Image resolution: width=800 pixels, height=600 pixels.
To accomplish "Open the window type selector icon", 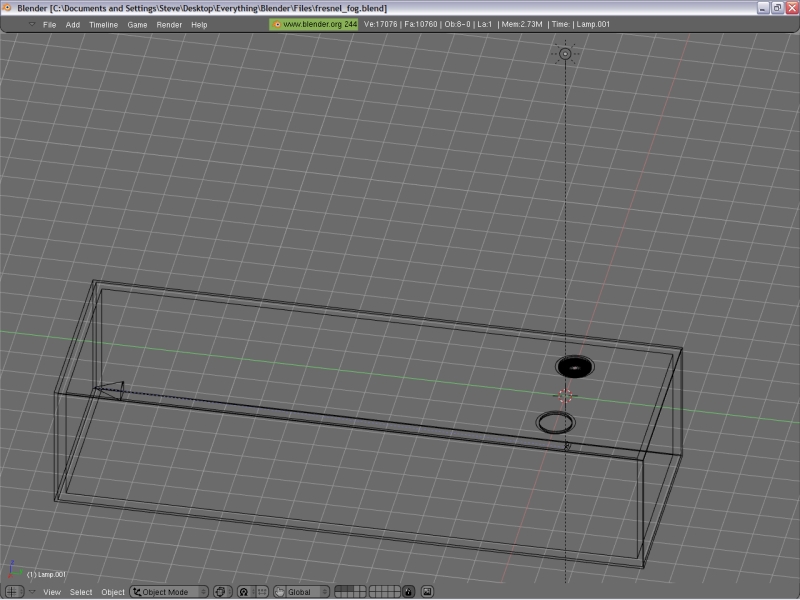I will coord(13,592).
